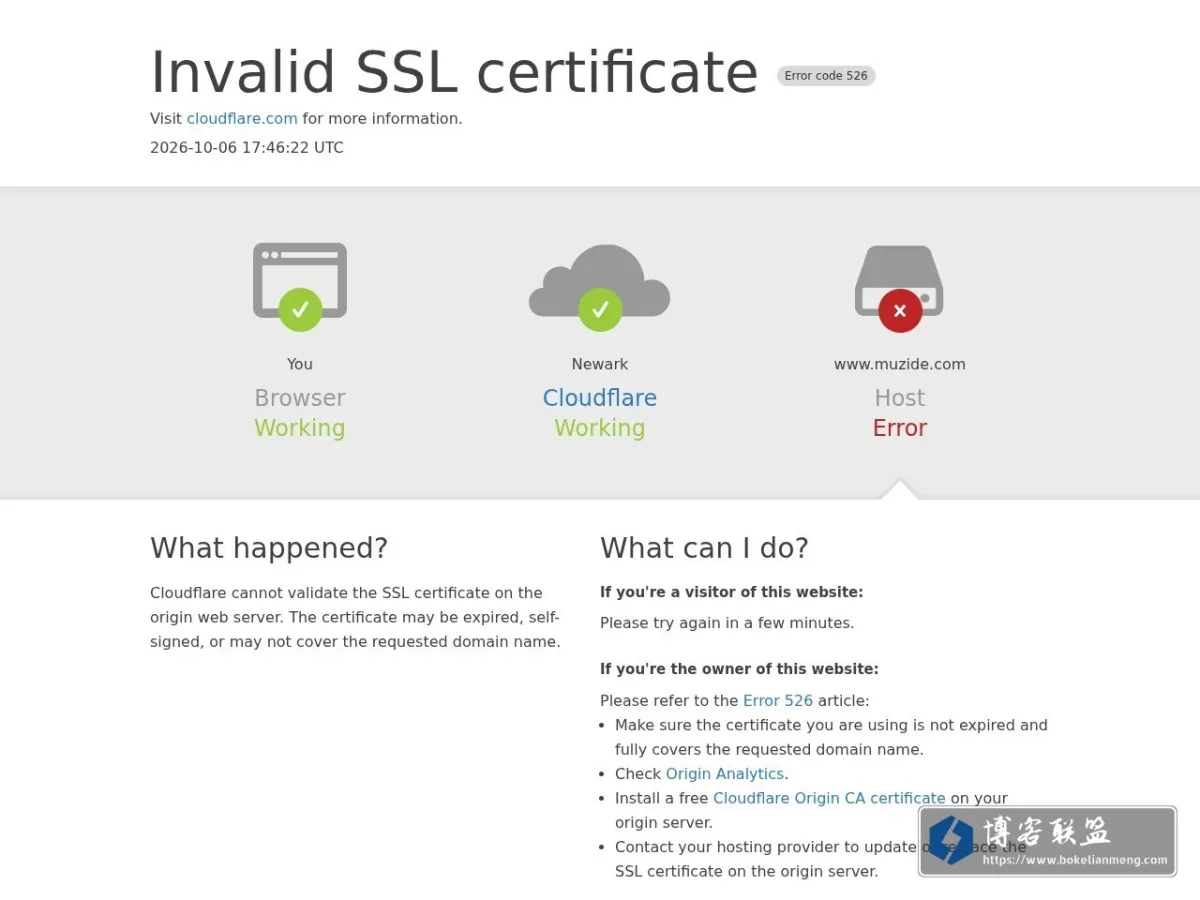Click 'If you're a visitor of this website:'
1200x900 pixels.
tap(732, 592)
